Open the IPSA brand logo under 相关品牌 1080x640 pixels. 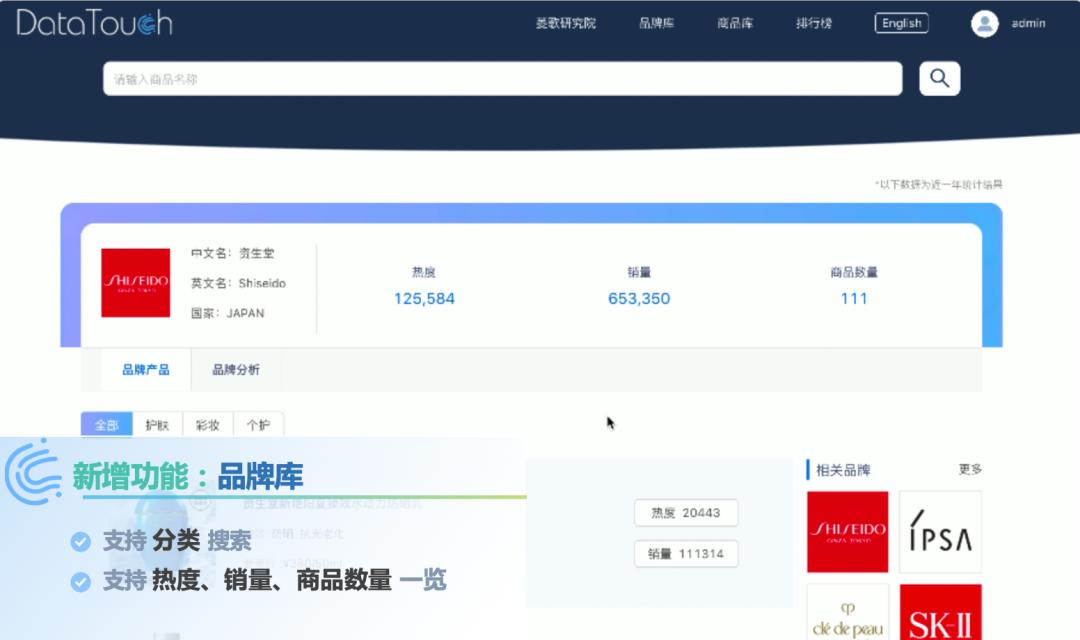pos(940,531)
